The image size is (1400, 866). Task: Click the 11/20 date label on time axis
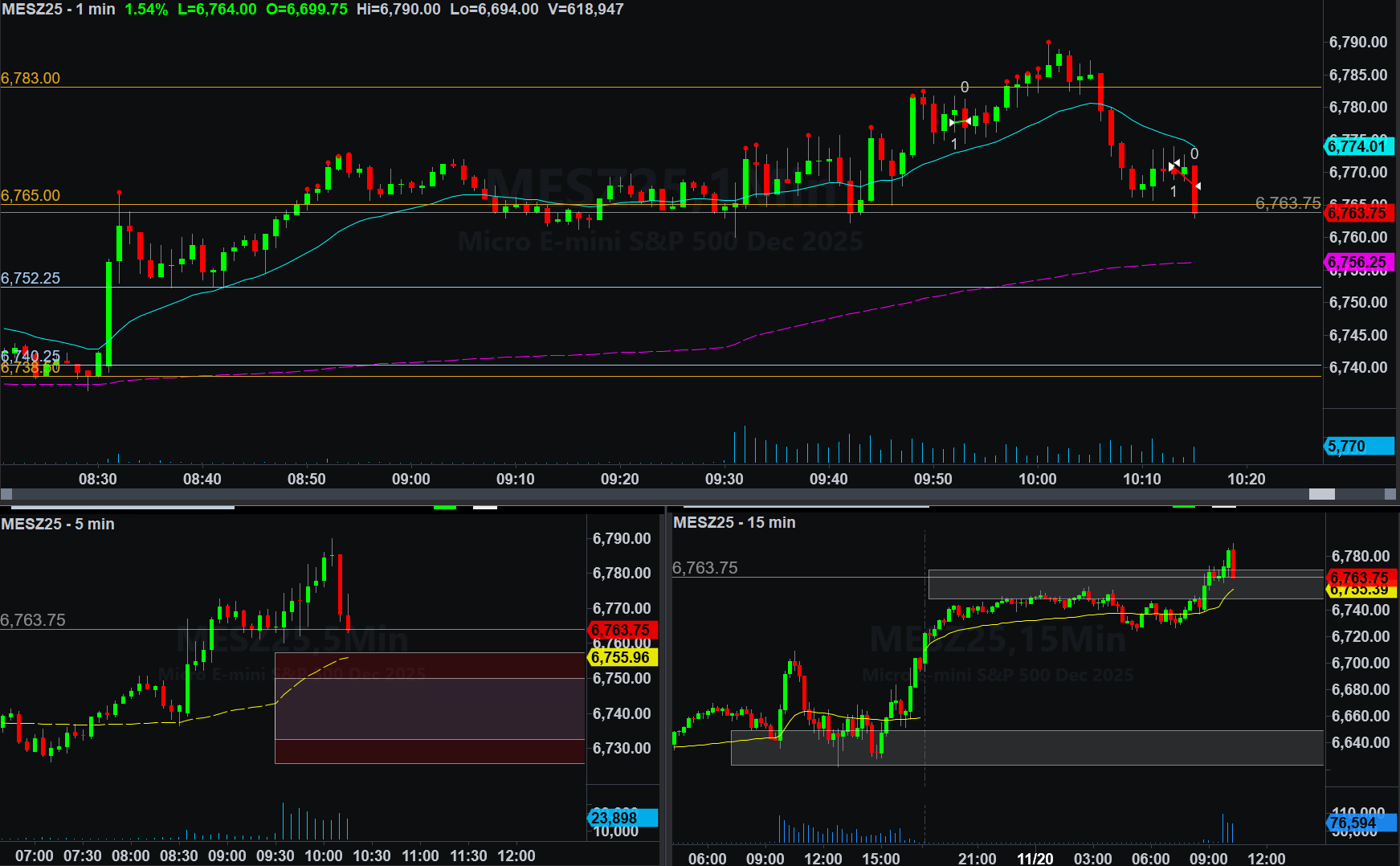click(x=1035, y=858)
